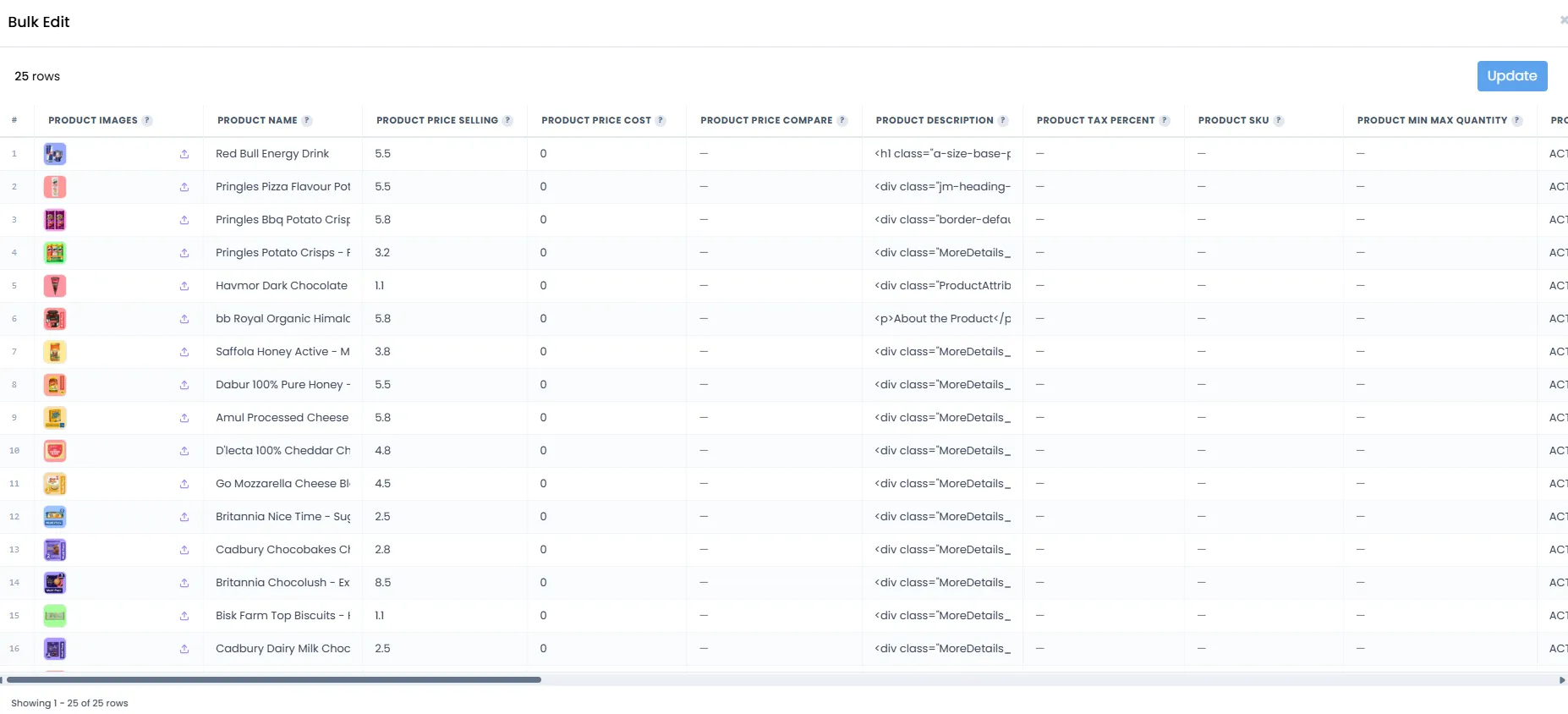Open Go Mozzarella Cheese thumbnail image
1568x714 pixels.
55,484
